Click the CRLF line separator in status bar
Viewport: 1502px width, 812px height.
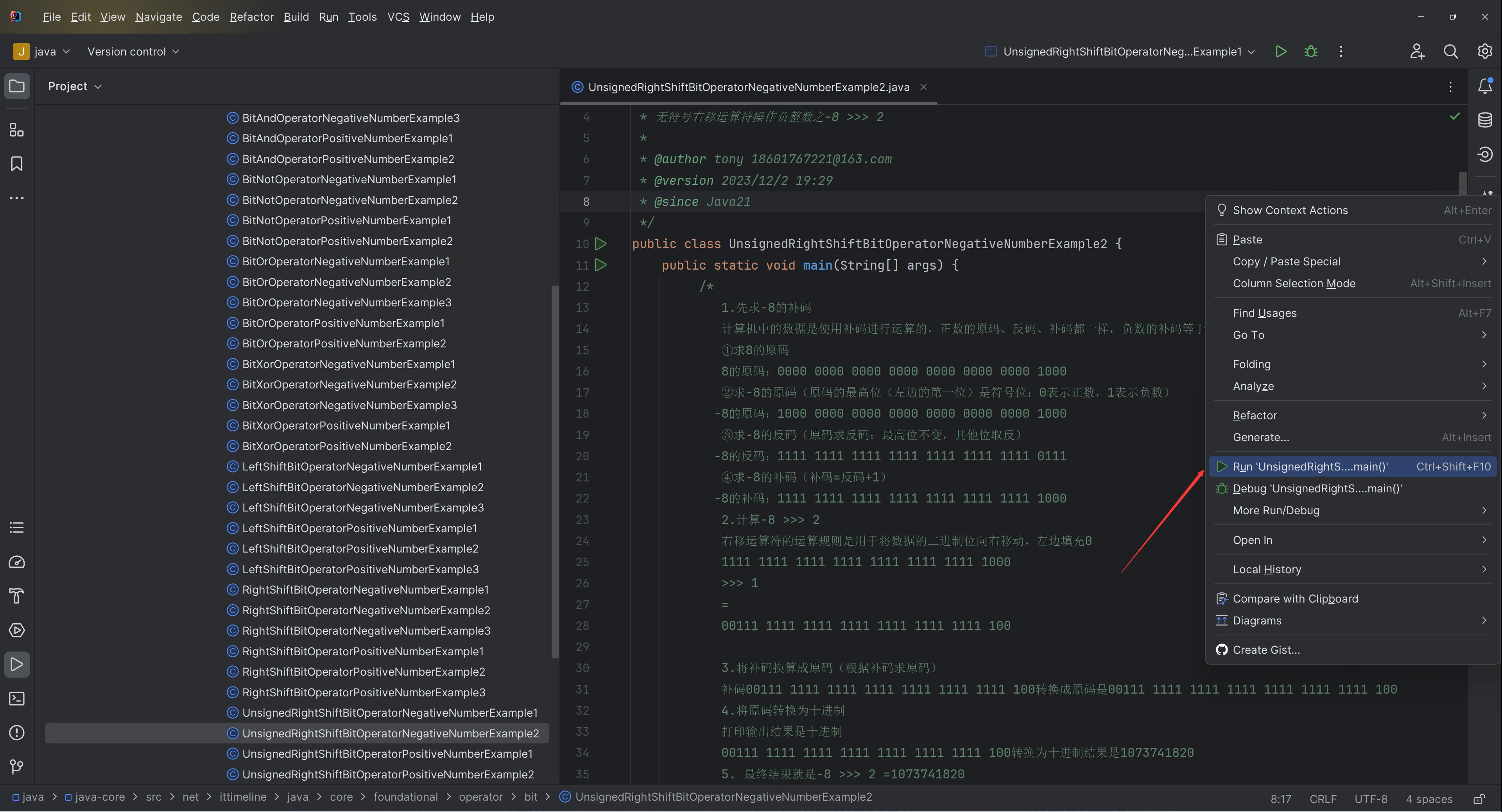(1323, 799)
